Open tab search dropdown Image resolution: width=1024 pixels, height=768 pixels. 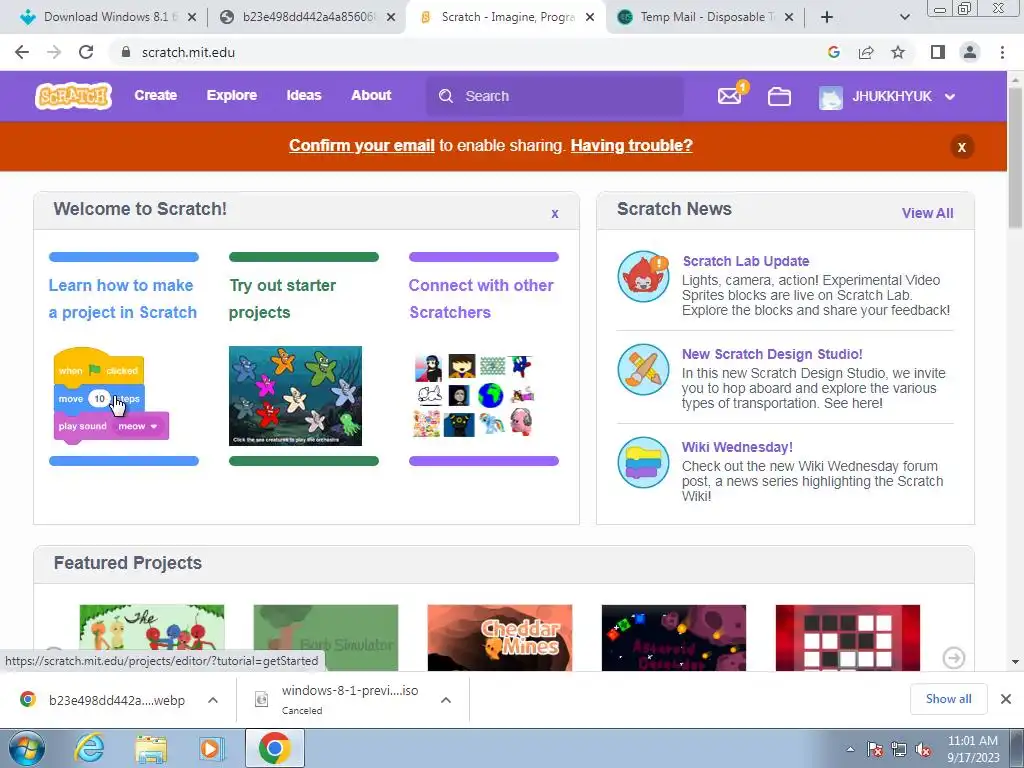[904, 17]
